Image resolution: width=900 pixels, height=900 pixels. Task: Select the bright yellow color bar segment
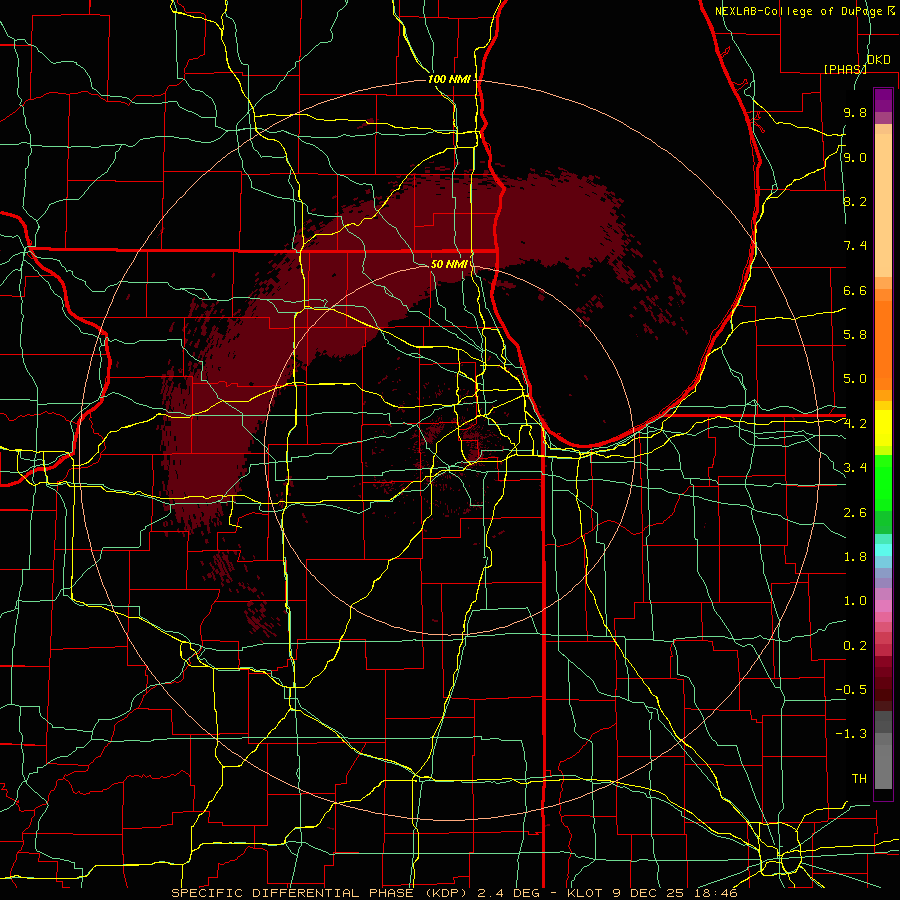pos(883,428)
